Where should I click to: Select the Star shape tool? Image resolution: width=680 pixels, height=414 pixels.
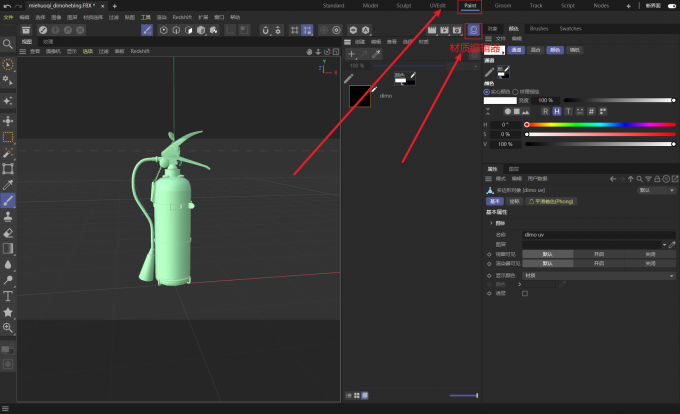(8, 312)
